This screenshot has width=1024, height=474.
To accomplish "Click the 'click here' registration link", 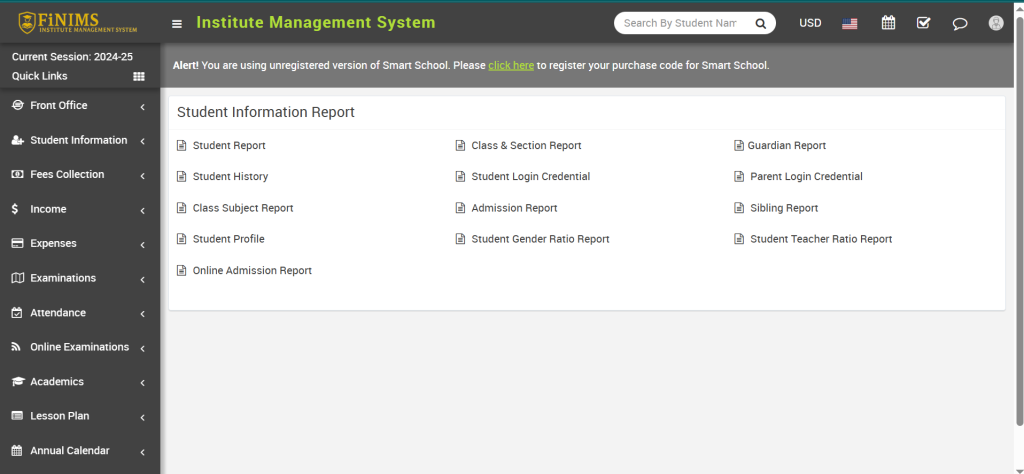I will point(511,66).
